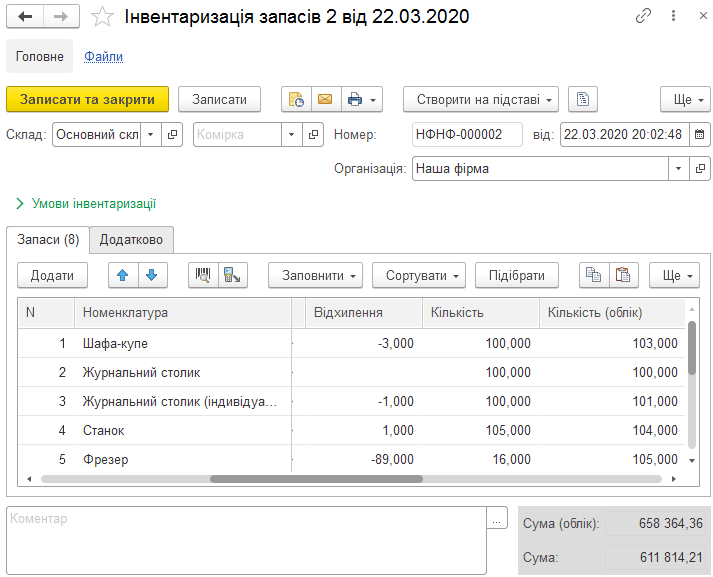Click the -89,000 deviation cell
The image size is (713, 577).
coord(364,459)
